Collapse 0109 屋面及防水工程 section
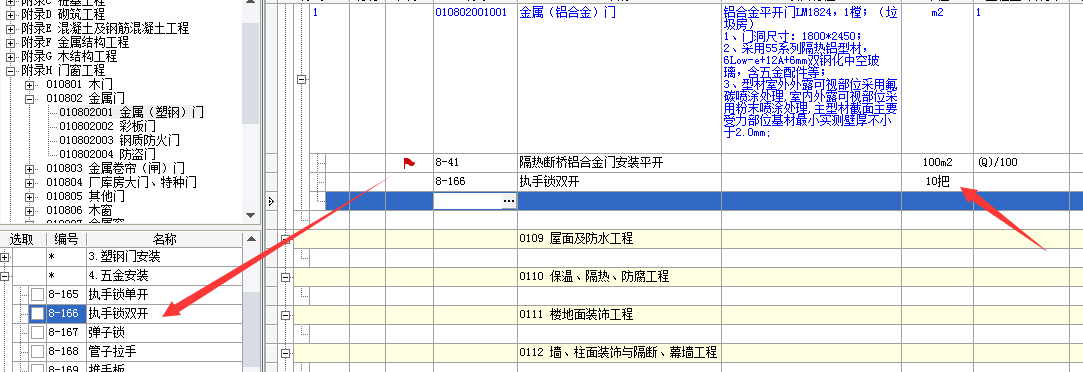 [x=285, y=239]
